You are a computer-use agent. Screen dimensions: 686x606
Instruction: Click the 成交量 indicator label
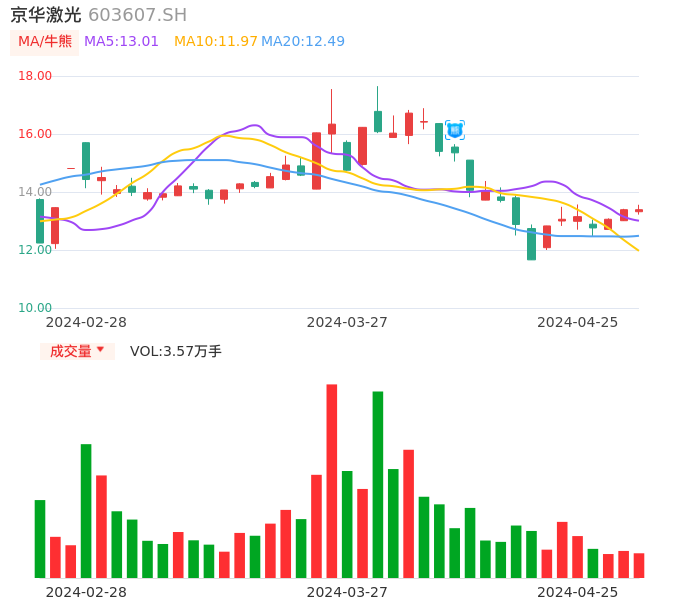tap(70, 351)
